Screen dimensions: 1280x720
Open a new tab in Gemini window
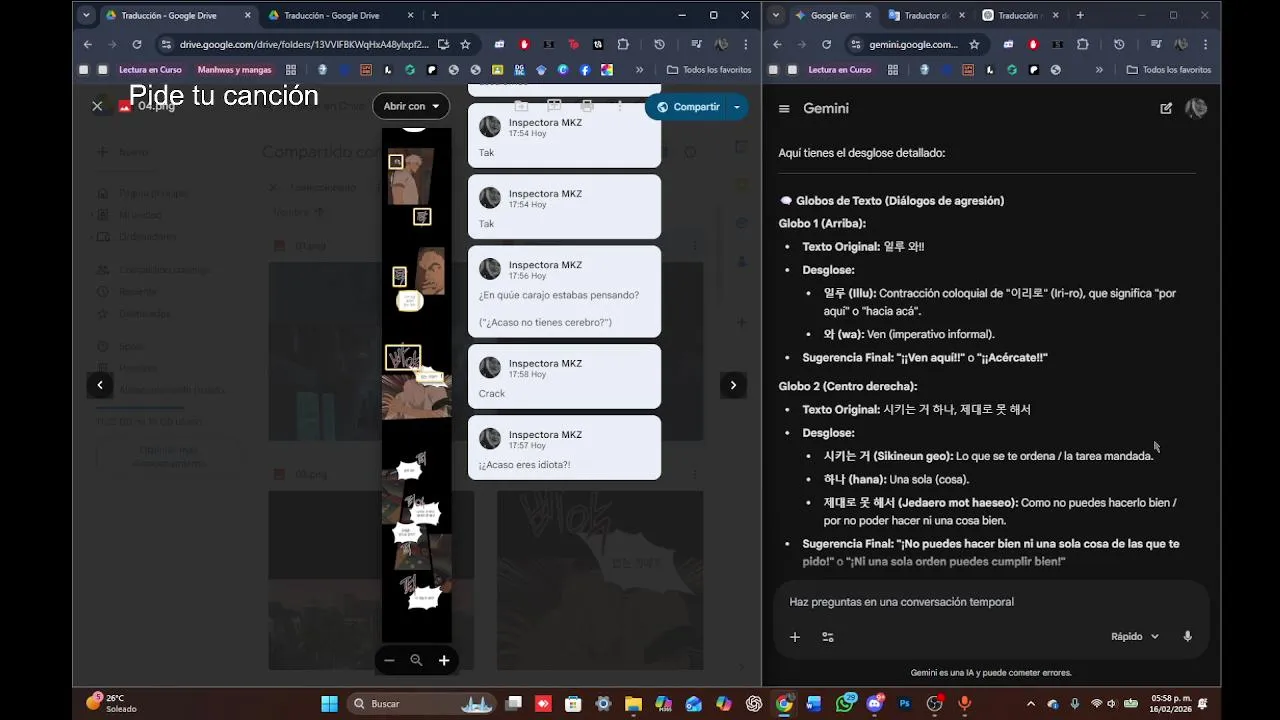(1080, 15)
